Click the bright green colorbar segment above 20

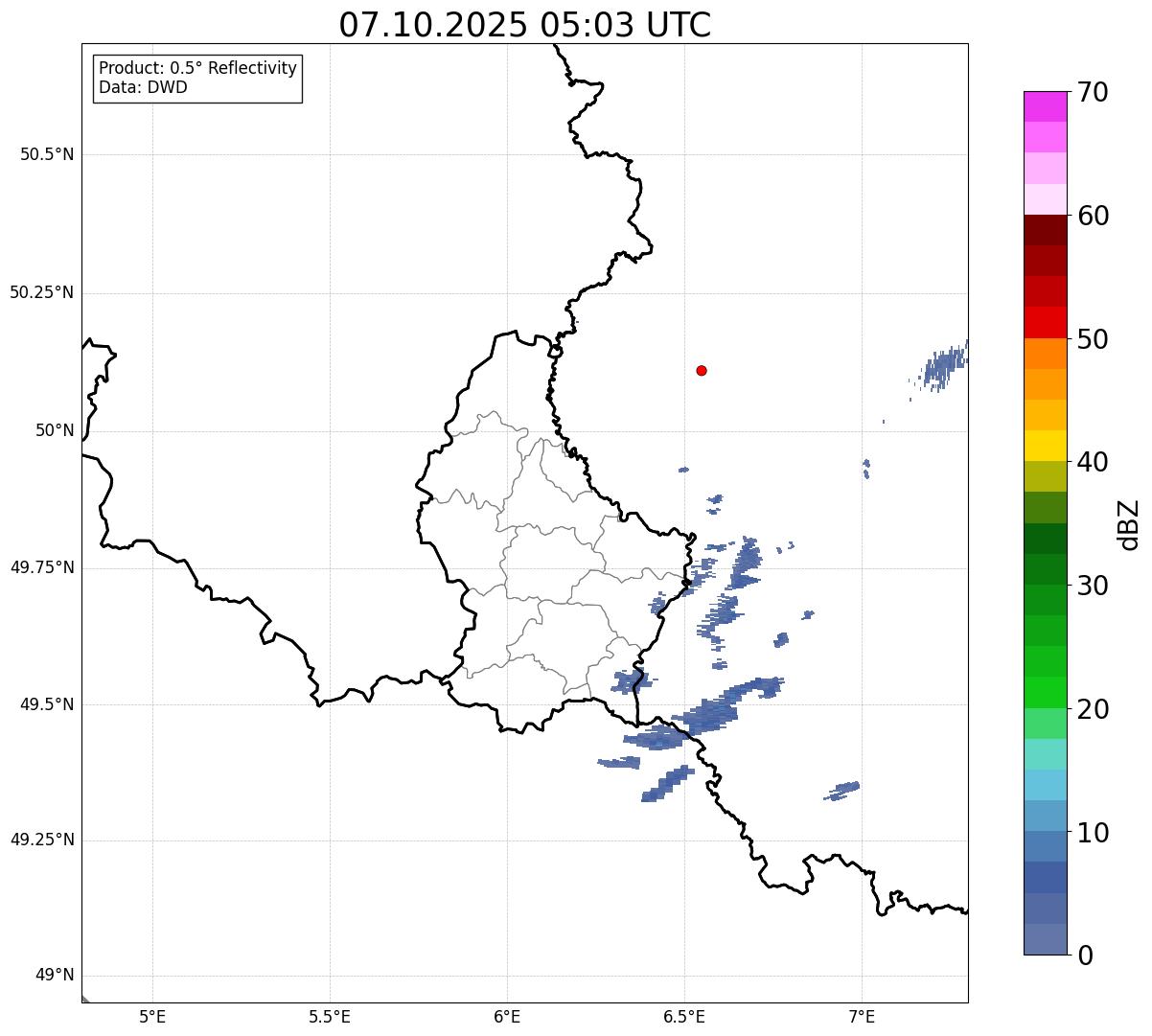point(1046,693)
